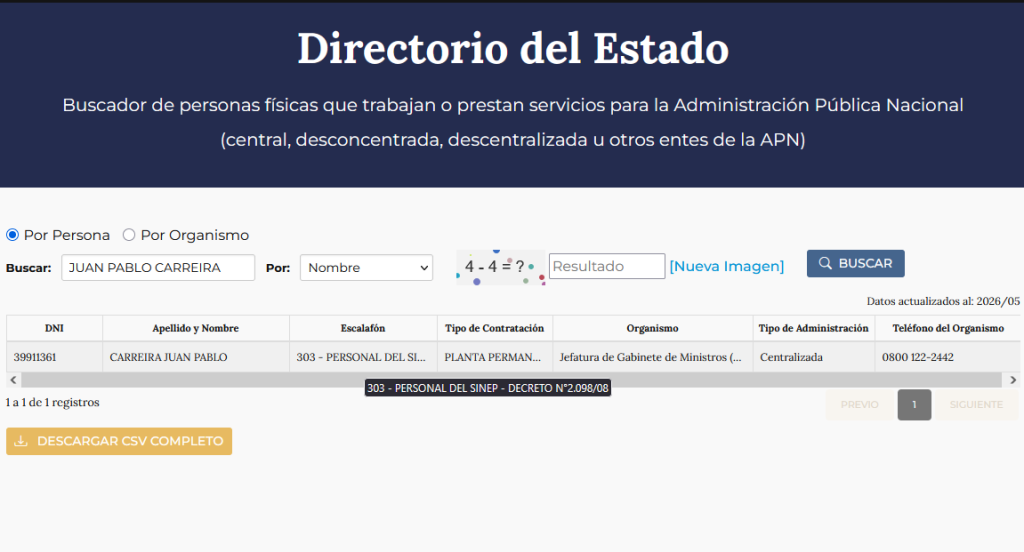Click the right arrow of the horizontal scrollbar
Viewport: 1024px width, 552px height.
click(x=1013, y=380)
